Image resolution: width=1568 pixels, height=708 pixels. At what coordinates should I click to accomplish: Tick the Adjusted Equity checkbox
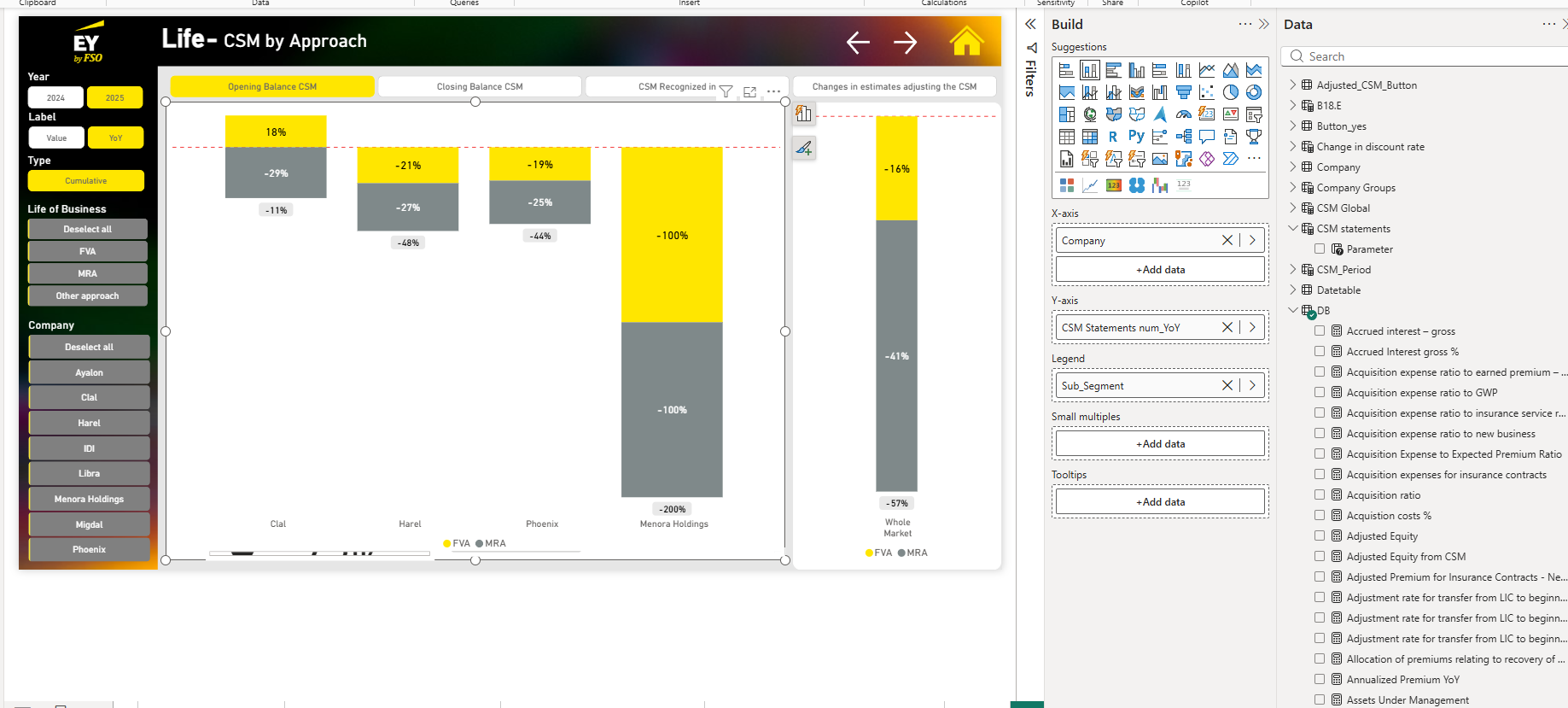1320,535
